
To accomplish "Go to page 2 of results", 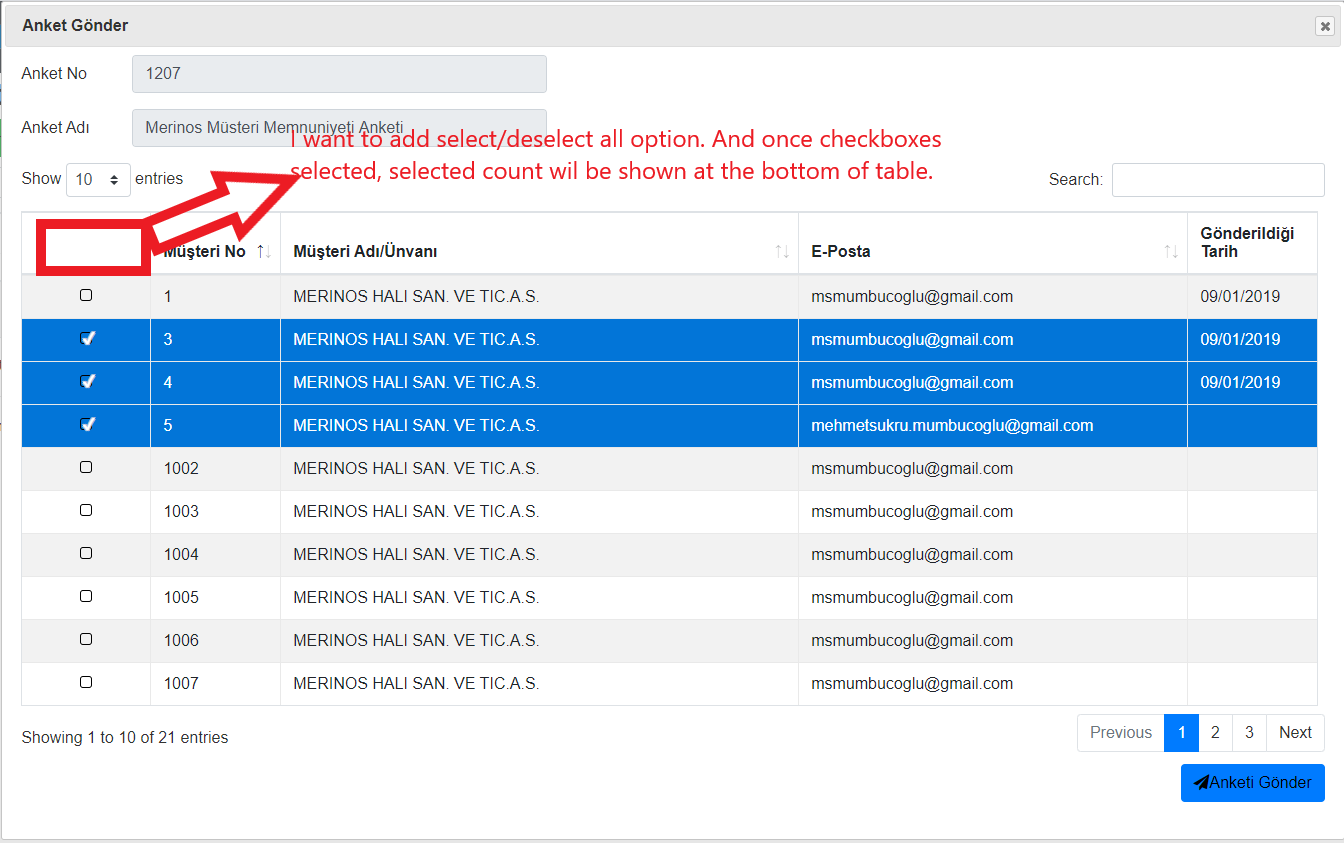I will [x=1215, y=733].
